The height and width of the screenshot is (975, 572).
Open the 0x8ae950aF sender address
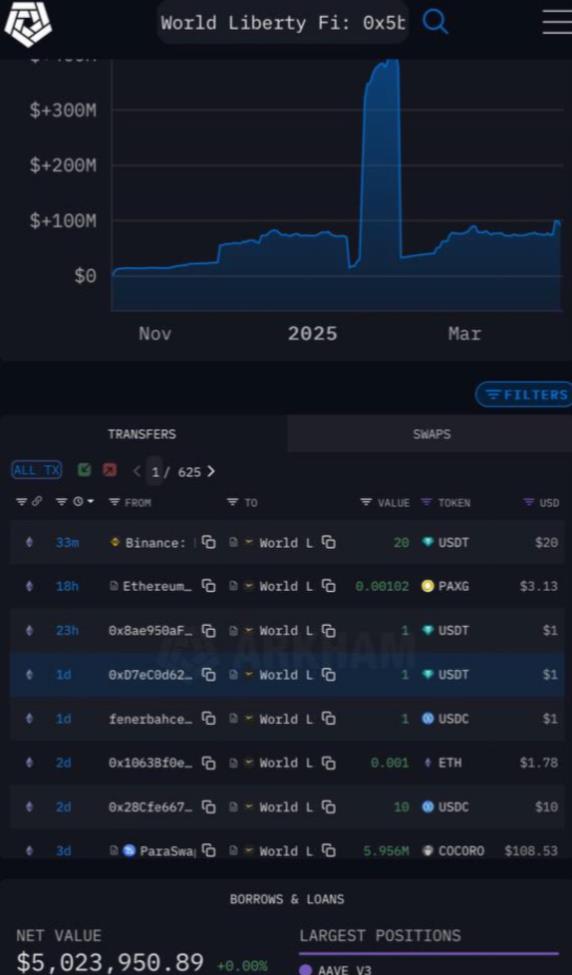[150, 631]
